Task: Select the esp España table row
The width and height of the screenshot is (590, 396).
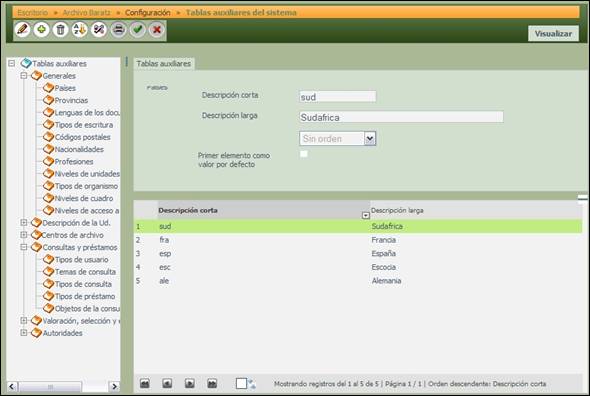Action: (358, 253)
